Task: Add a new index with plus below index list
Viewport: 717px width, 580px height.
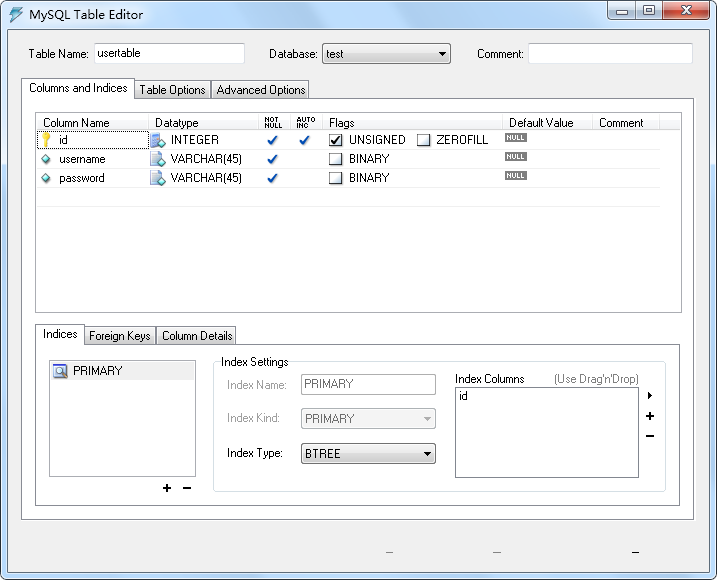Action: pyautogui.click(x=167, y=488)
